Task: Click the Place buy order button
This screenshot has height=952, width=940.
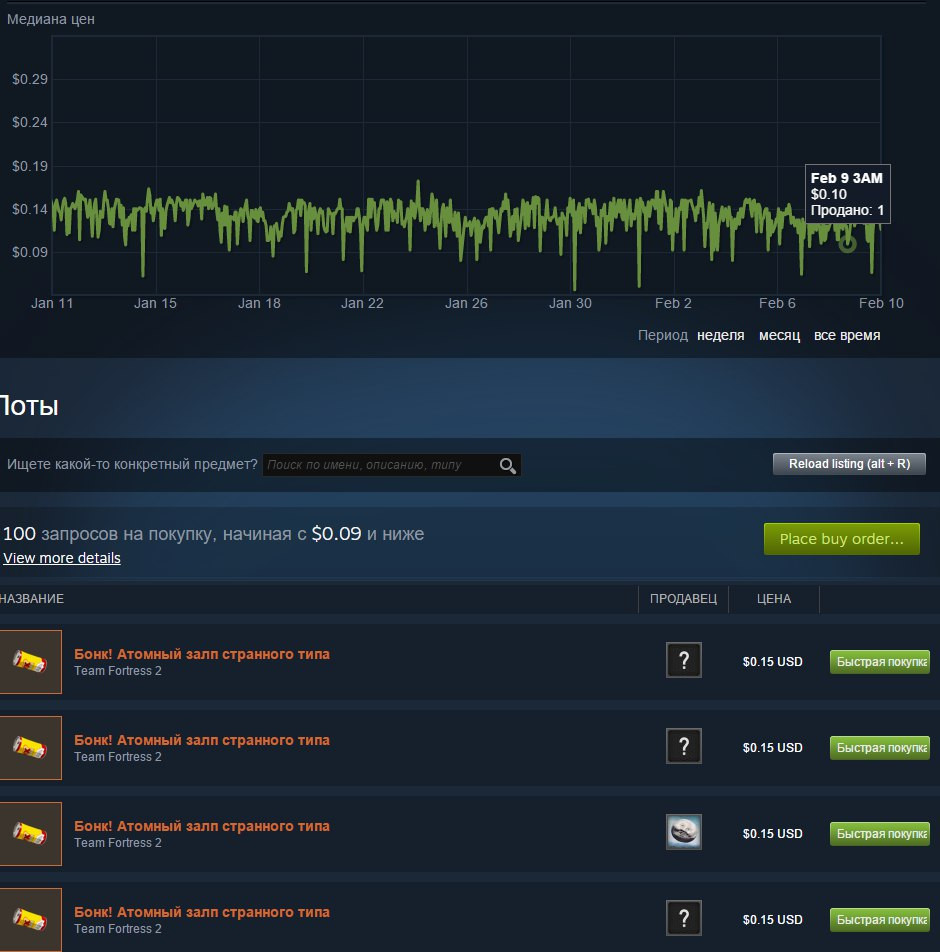Action: (x=841, y=539)
